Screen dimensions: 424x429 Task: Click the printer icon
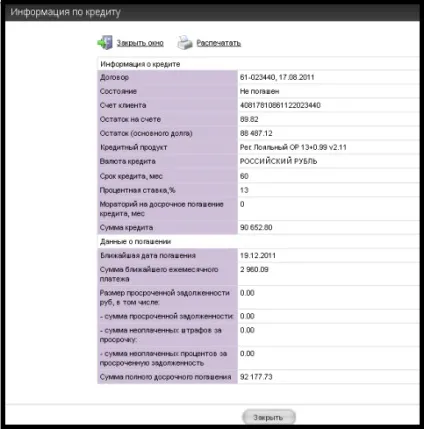pos(185,43)
